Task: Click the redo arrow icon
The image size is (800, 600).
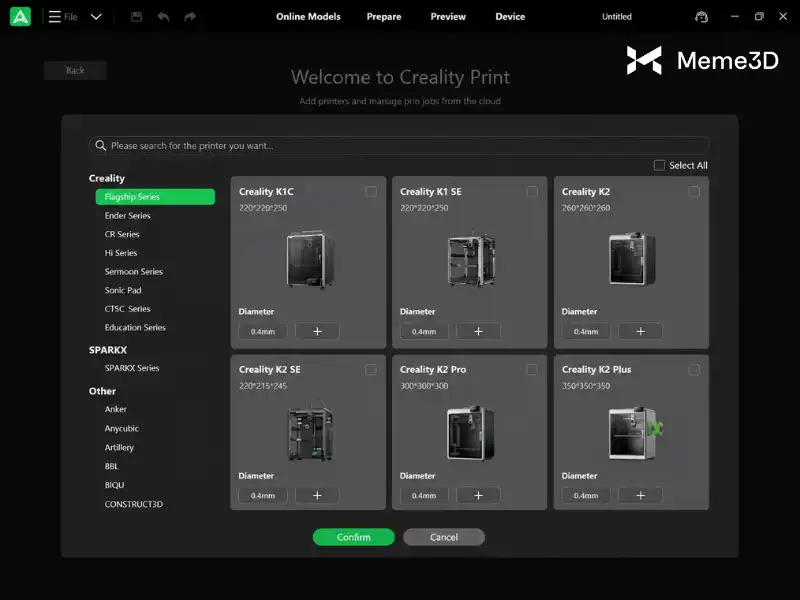Action: click(x=190, y=17)
